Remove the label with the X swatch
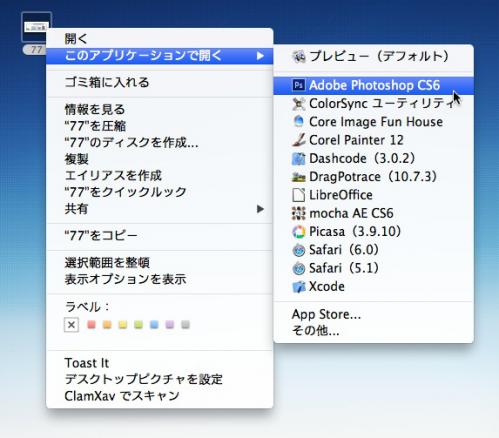Image resolution: width=499 pixels, height=438 pixels. [x=71, y=325]
